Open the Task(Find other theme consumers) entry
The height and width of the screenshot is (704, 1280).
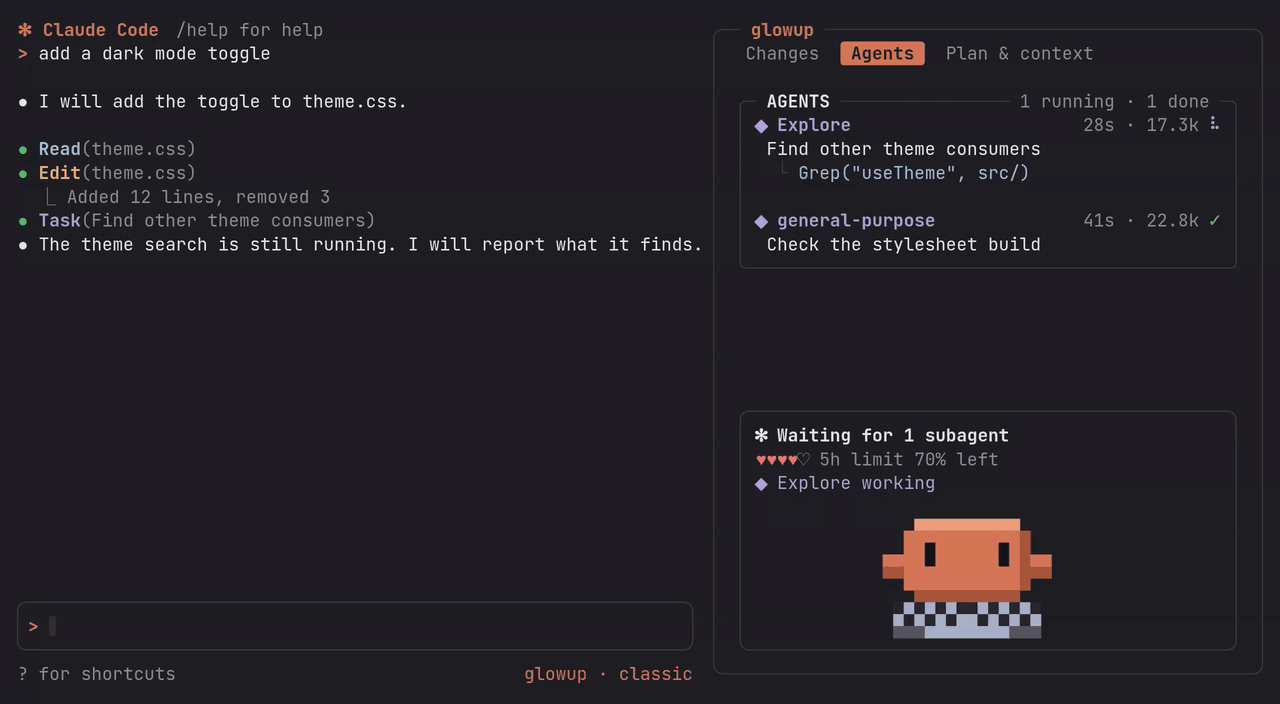point(207,221)
